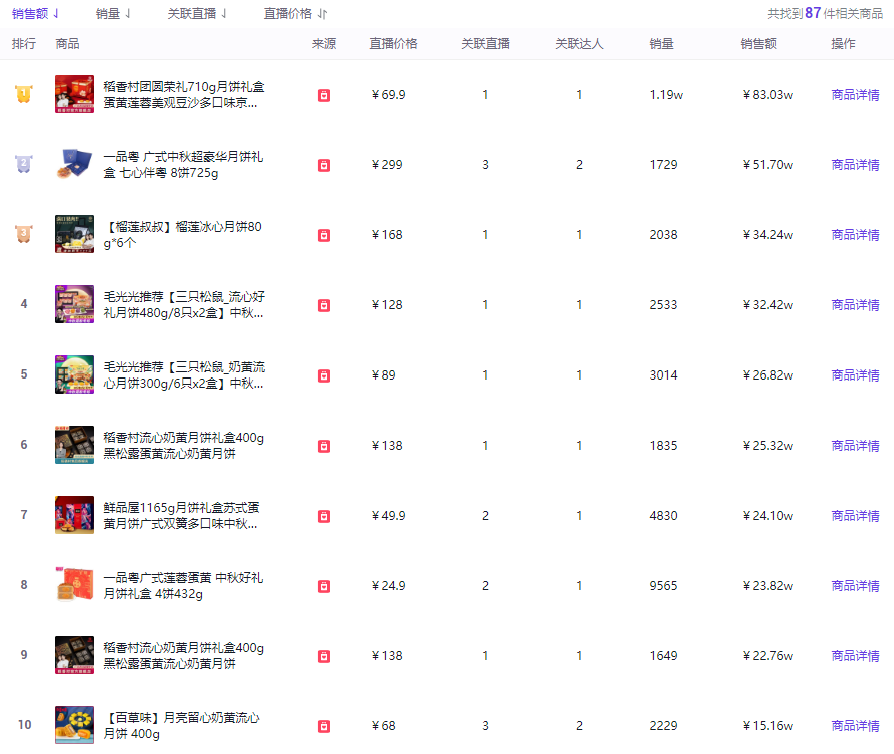
Task: Open 商品详情 for rank 5 三只松鼠 product
Action: point(855,375)
